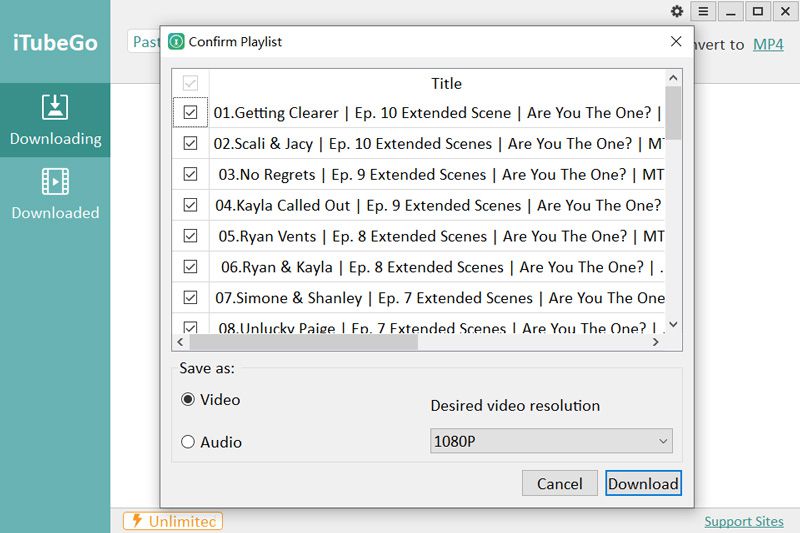800x533 pixels.
Task: Close the Confirm Playlist dialog
Action: 676,41
